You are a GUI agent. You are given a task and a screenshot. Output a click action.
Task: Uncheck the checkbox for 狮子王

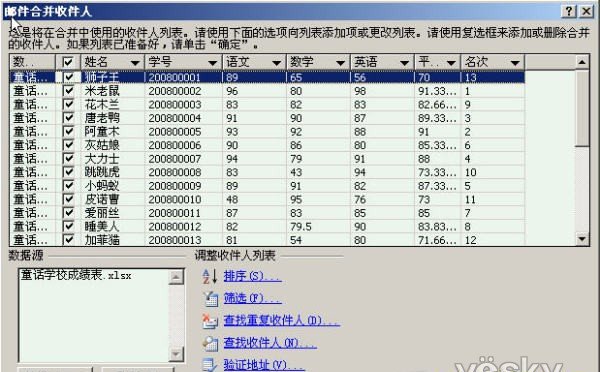point(68,77)
